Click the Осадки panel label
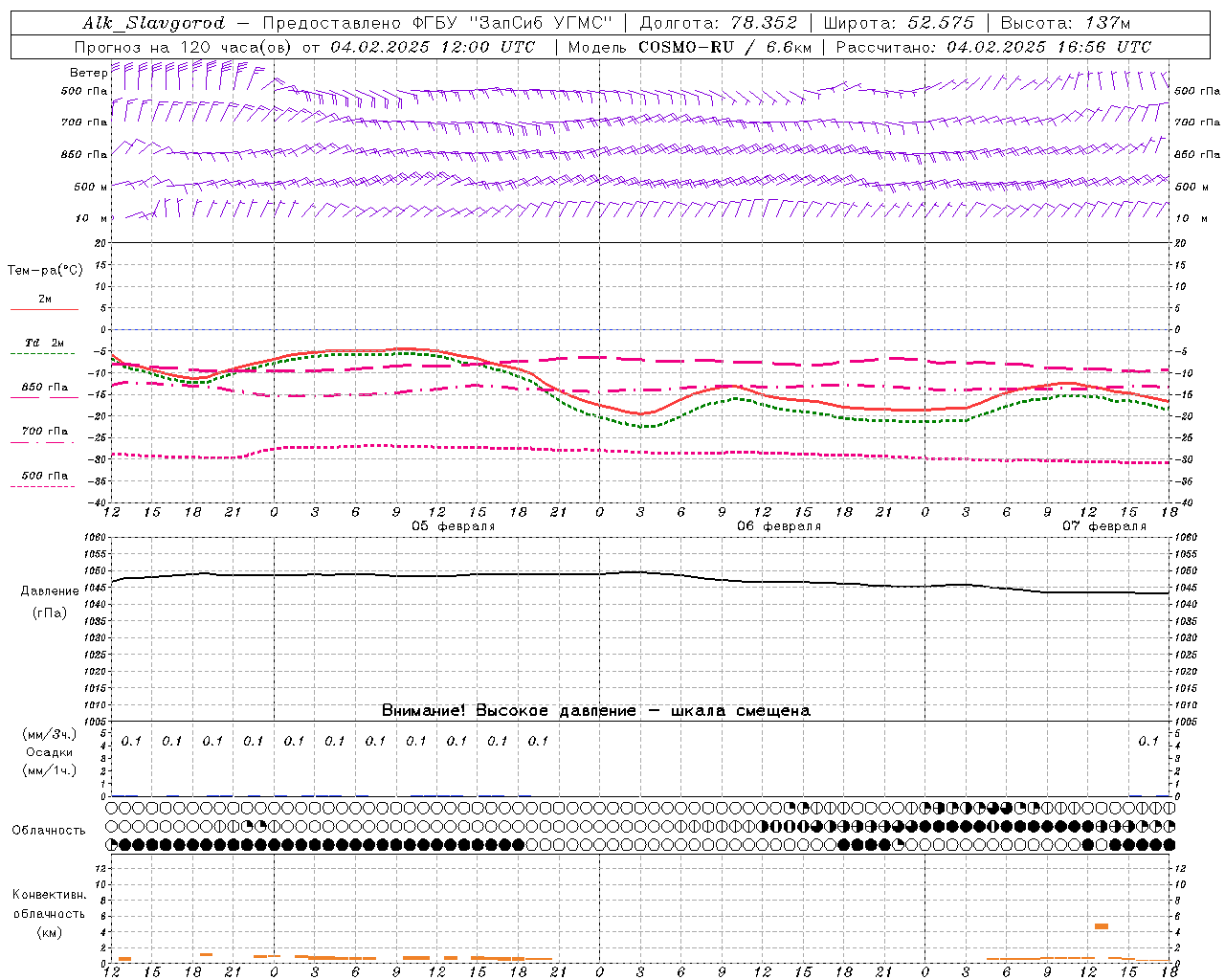Image resolution: width=1225 pixels, height=980 pixels. [50, 752]
